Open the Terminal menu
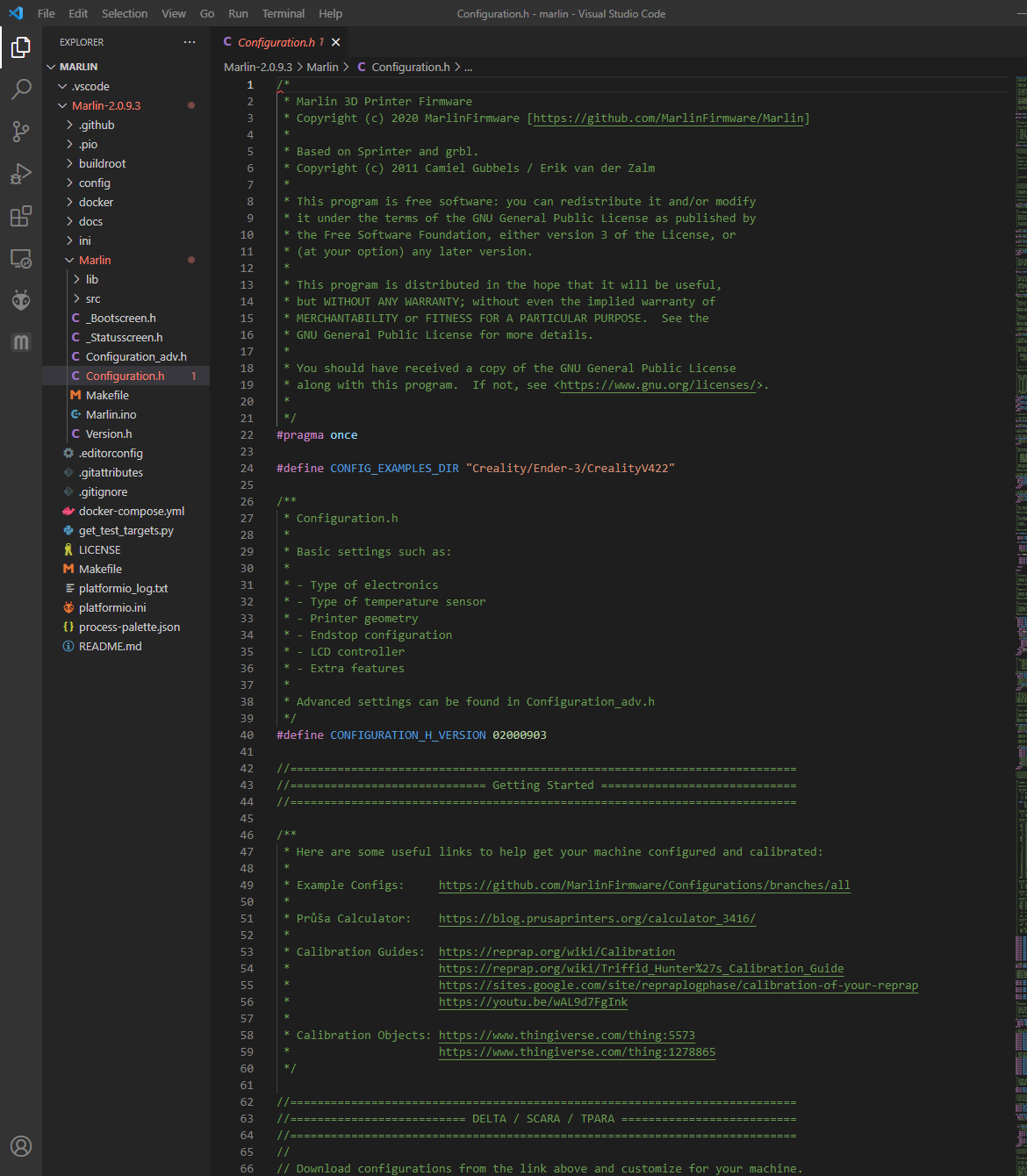This screenshot has width=1027, height=1176. click(284, 13)
